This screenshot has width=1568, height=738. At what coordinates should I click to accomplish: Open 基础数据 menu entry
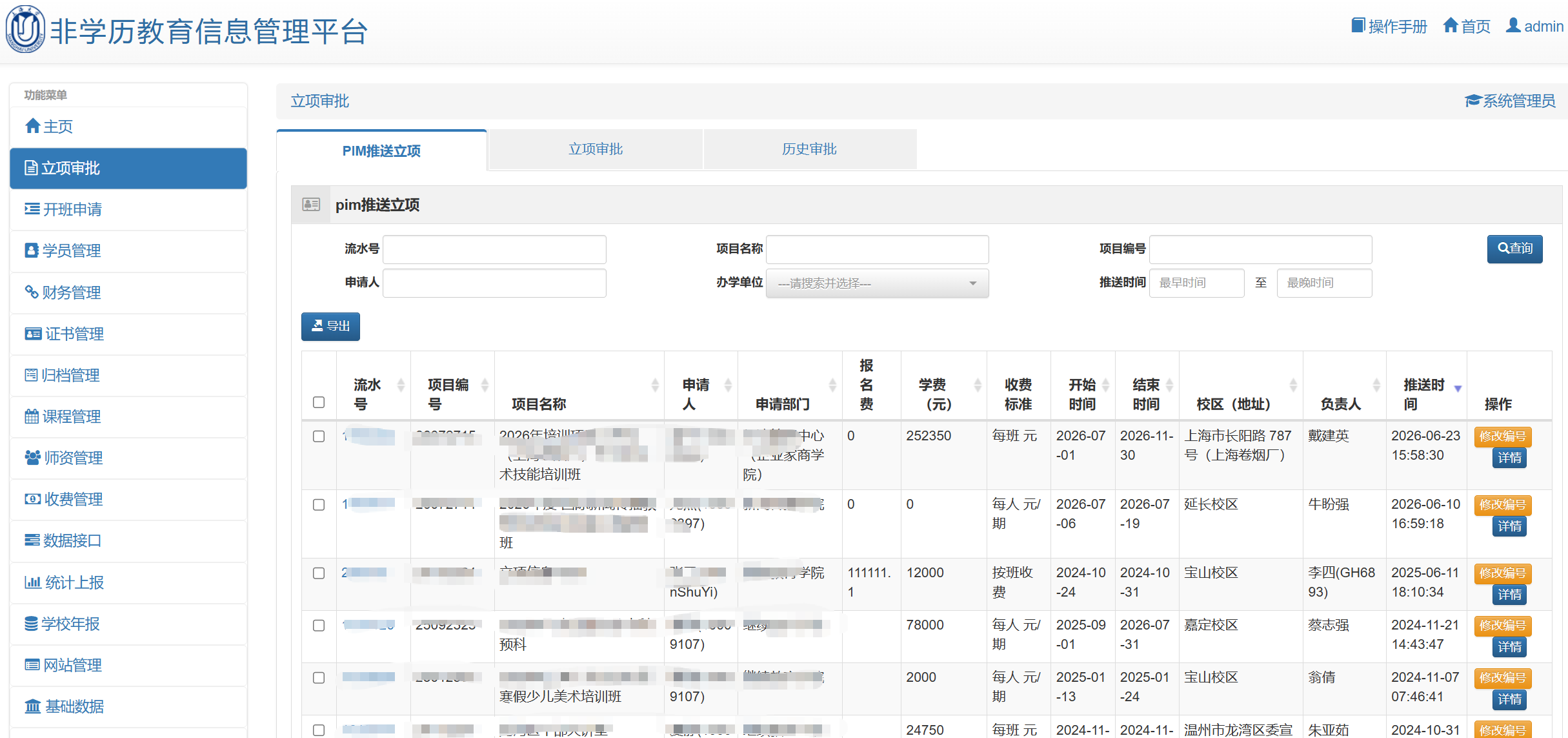click(128, 706)
